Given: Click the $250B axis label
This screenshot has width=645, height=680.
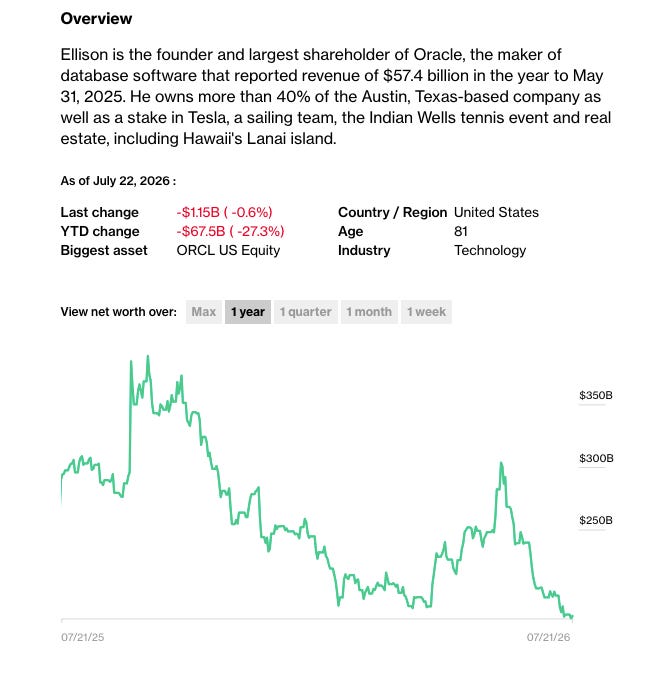Looking at the screenshot, I should (596, 520).
